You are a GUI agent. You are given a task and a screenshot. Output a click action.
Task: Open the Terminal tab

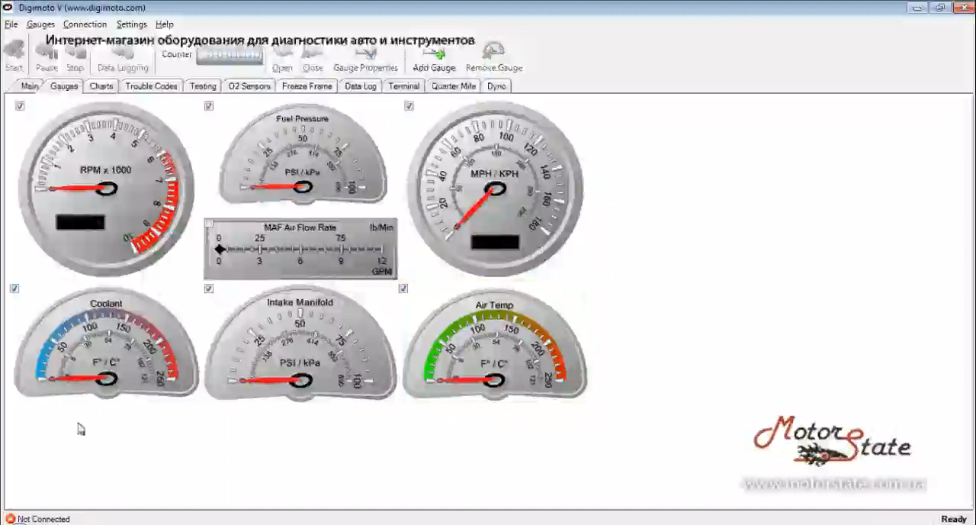(403, 86)
